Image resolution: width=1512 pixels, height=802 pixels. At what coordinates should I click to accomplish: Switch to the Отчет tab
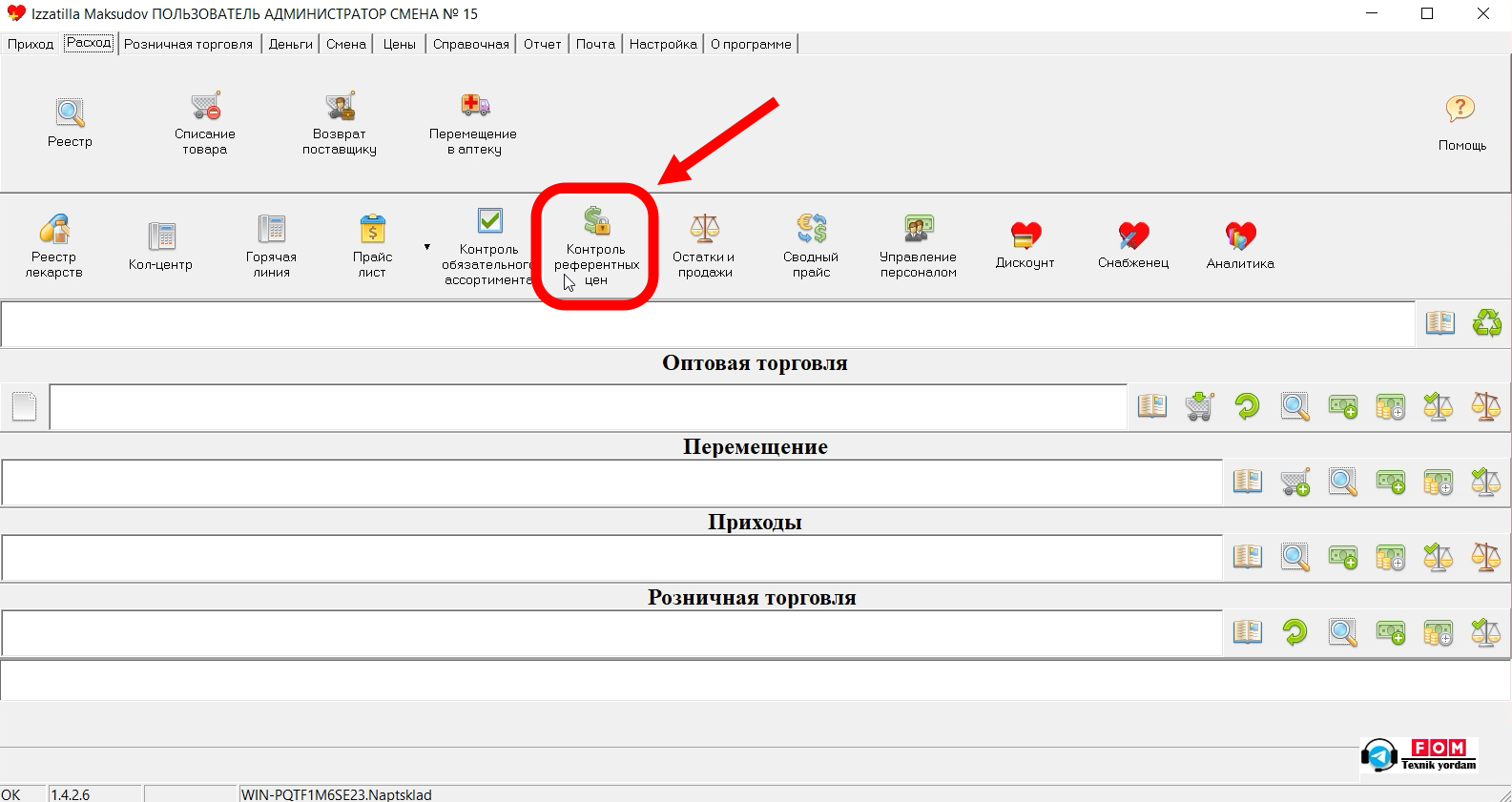pos(543,44)
